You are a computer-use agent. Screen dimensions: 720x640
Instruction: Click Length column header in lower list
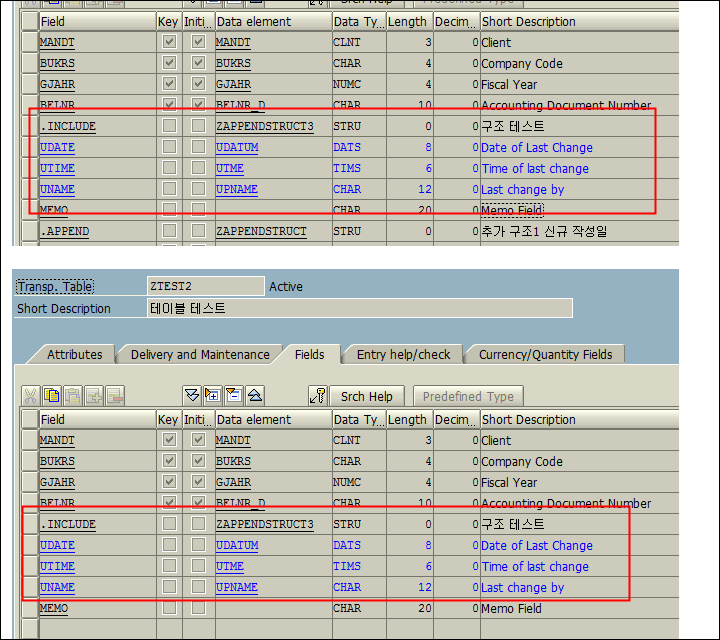pyautogui.click(x=410, y=419)
